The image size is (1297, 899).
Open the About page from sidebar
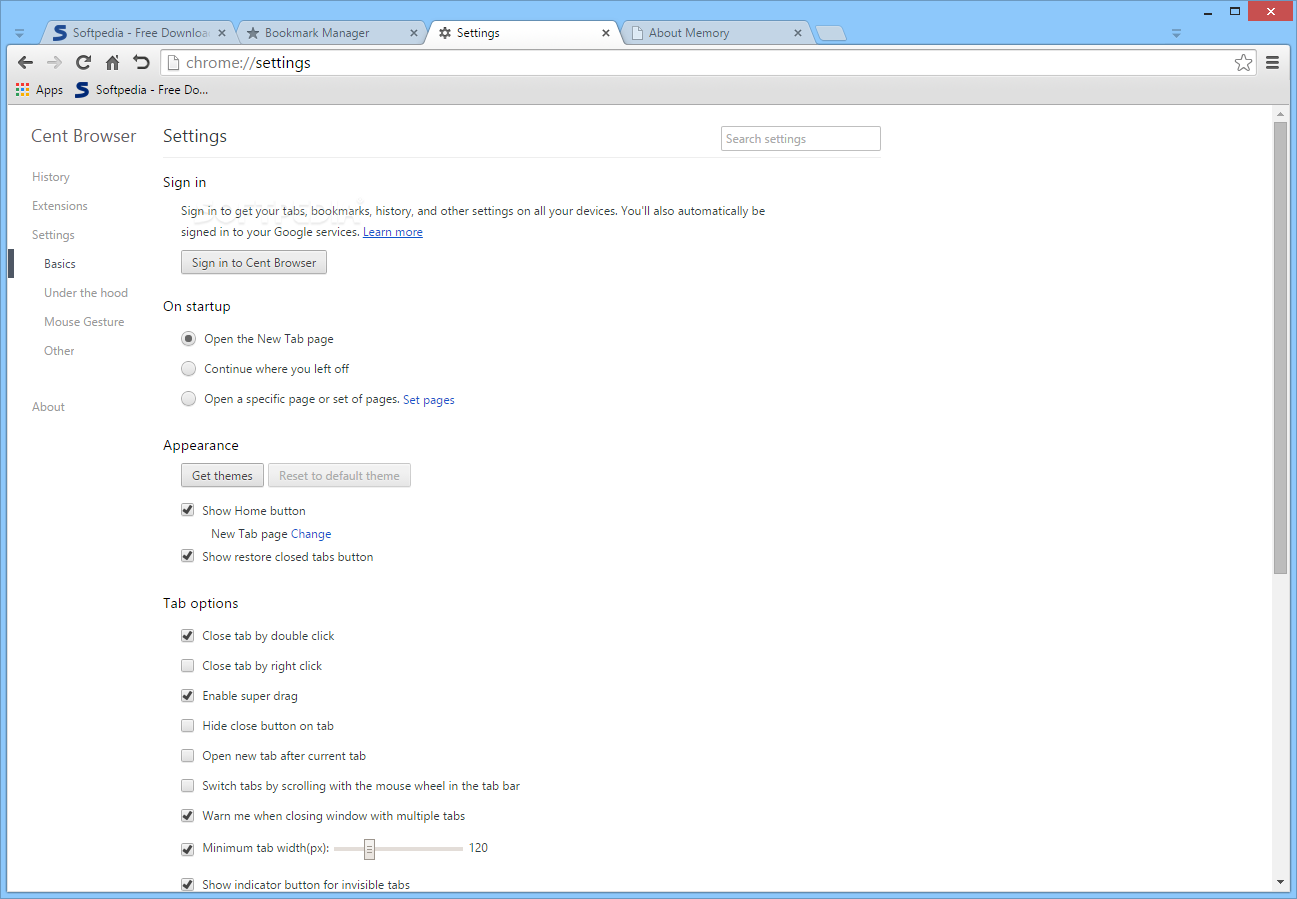pos(48,407)
